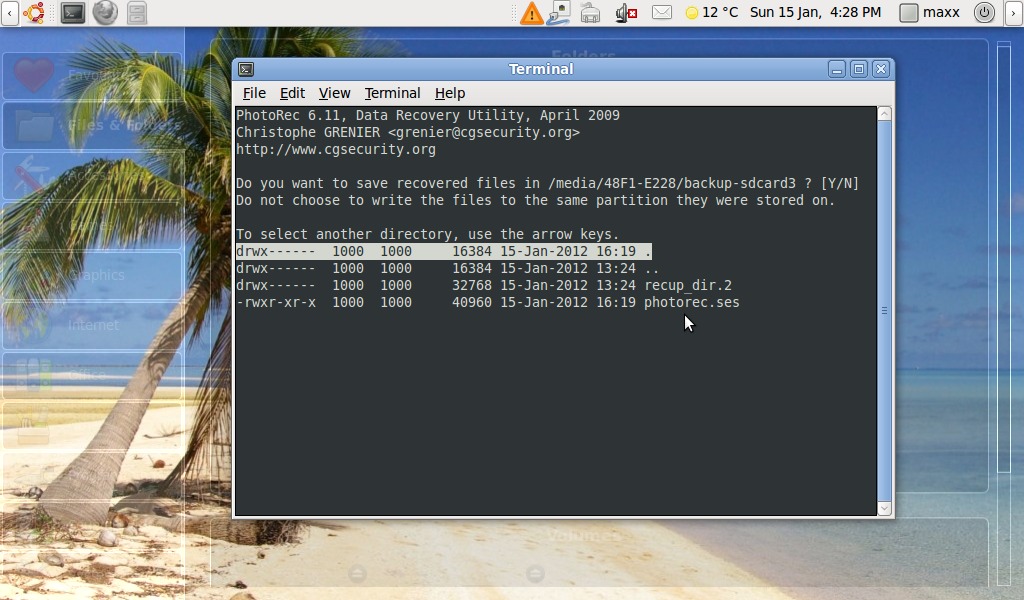Click the [Y/N] prompt text
Screen dimensions: 1024x600
click(840, 183)
